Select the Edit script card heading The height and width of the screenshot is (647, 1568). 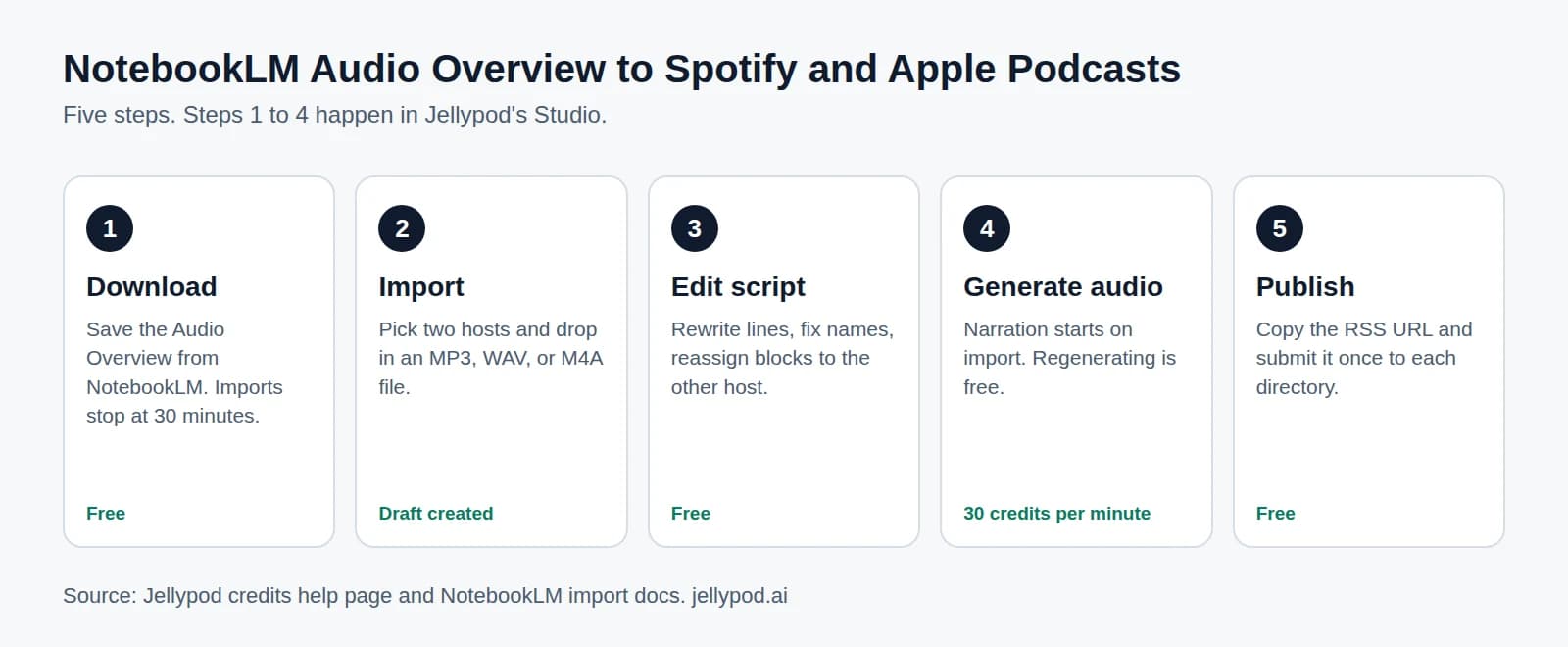738,286
